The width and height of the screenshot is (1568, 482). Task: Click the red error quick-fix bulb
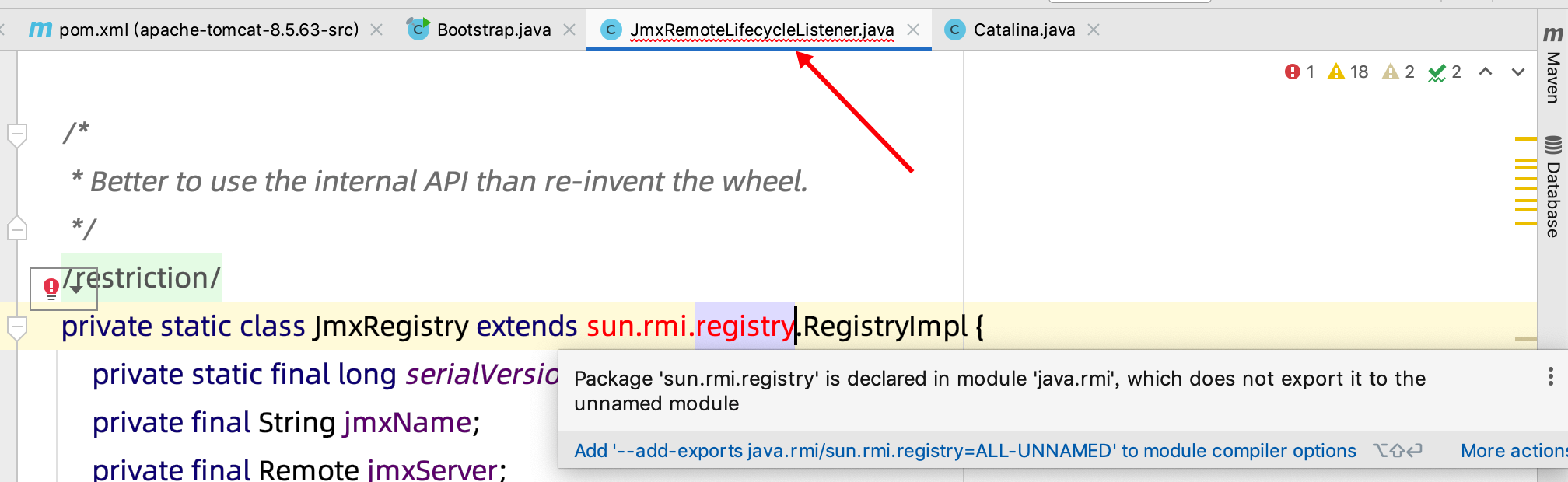(x=51, y=288)
